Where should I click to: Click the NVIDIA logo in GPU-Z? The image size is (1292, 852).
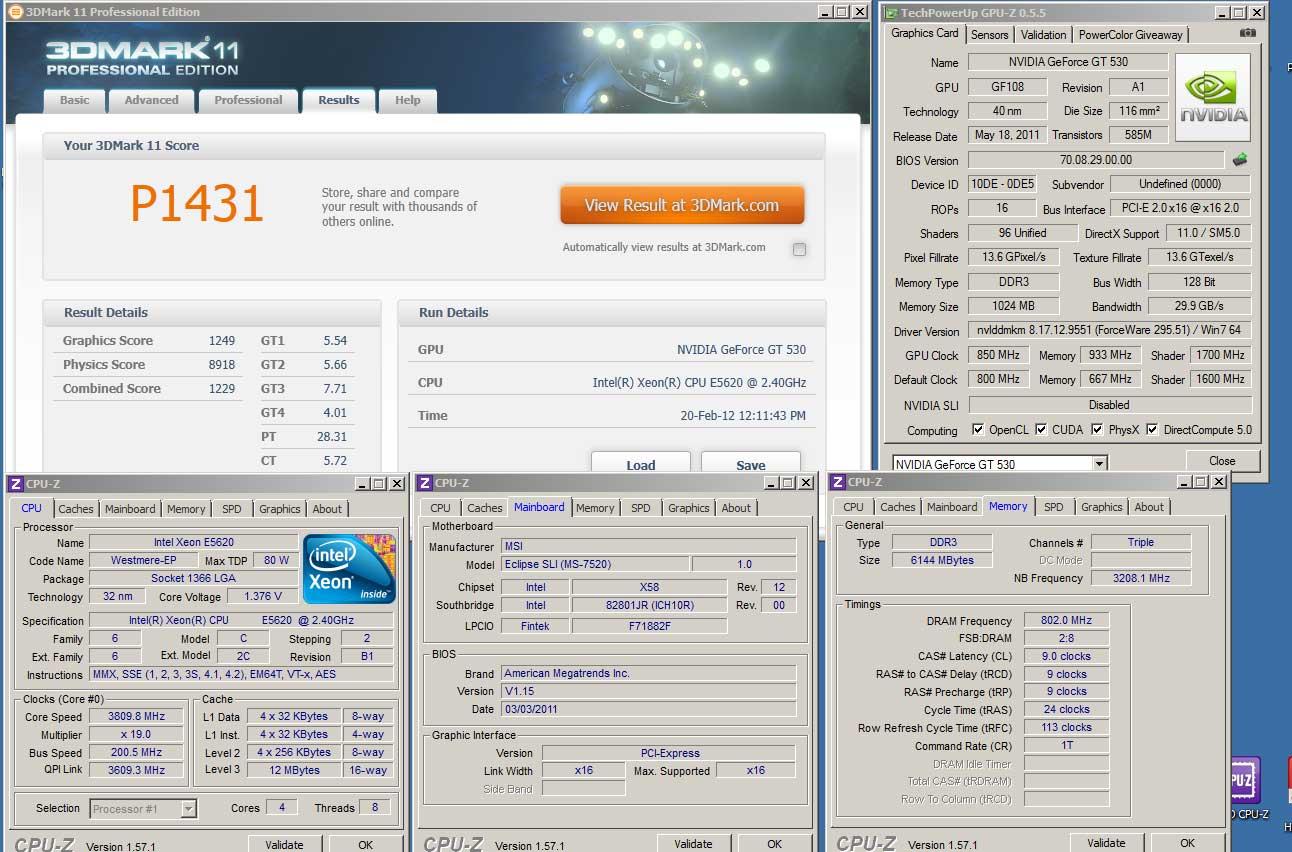tap(1212, 97)
